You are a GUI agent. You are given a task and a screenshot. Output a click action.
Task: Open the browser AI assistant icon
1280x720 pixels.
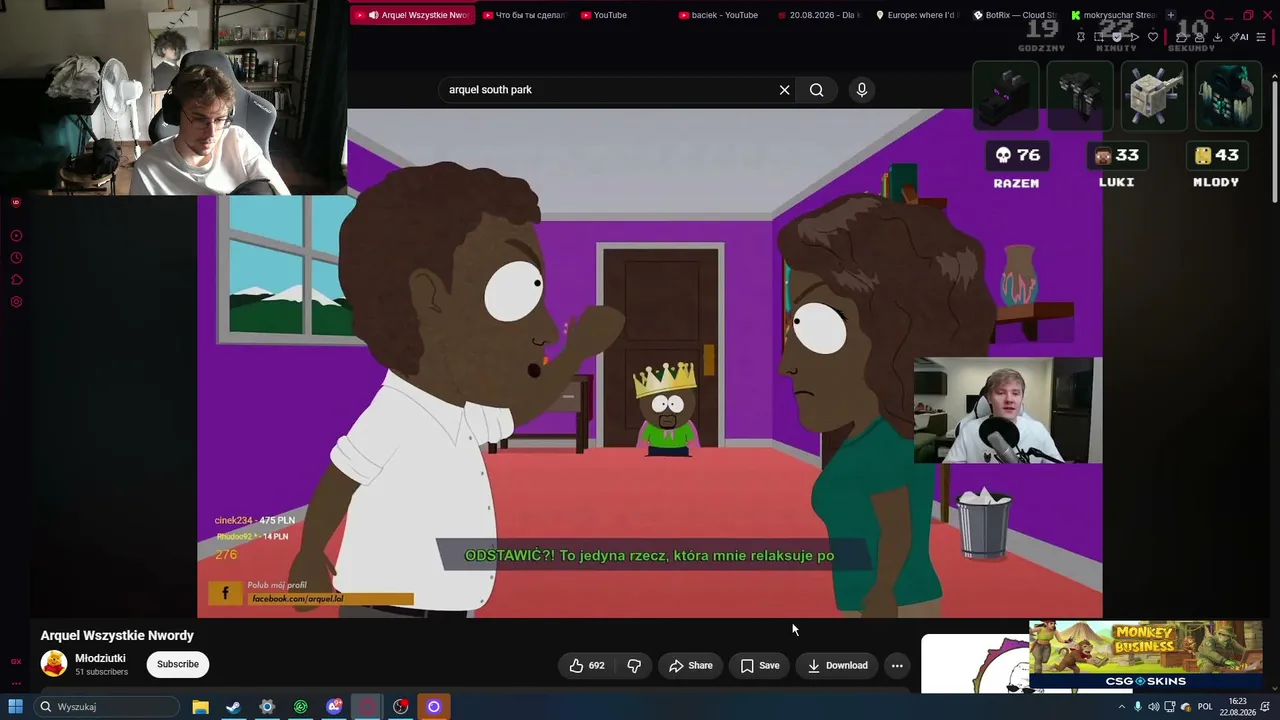point(1240,37)
